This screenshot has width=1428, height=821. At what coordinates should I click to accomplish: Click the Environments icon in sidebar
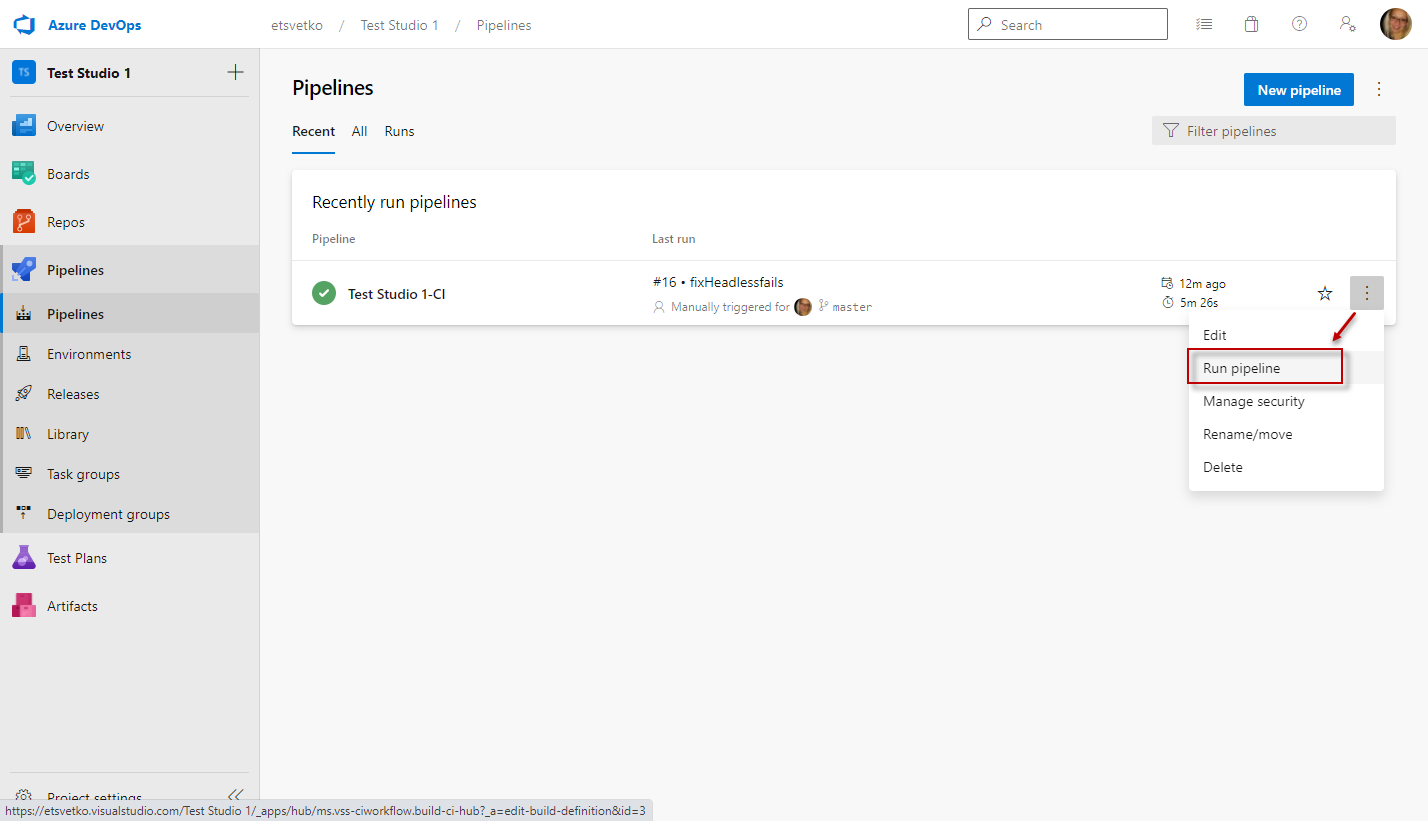[24, 354]
